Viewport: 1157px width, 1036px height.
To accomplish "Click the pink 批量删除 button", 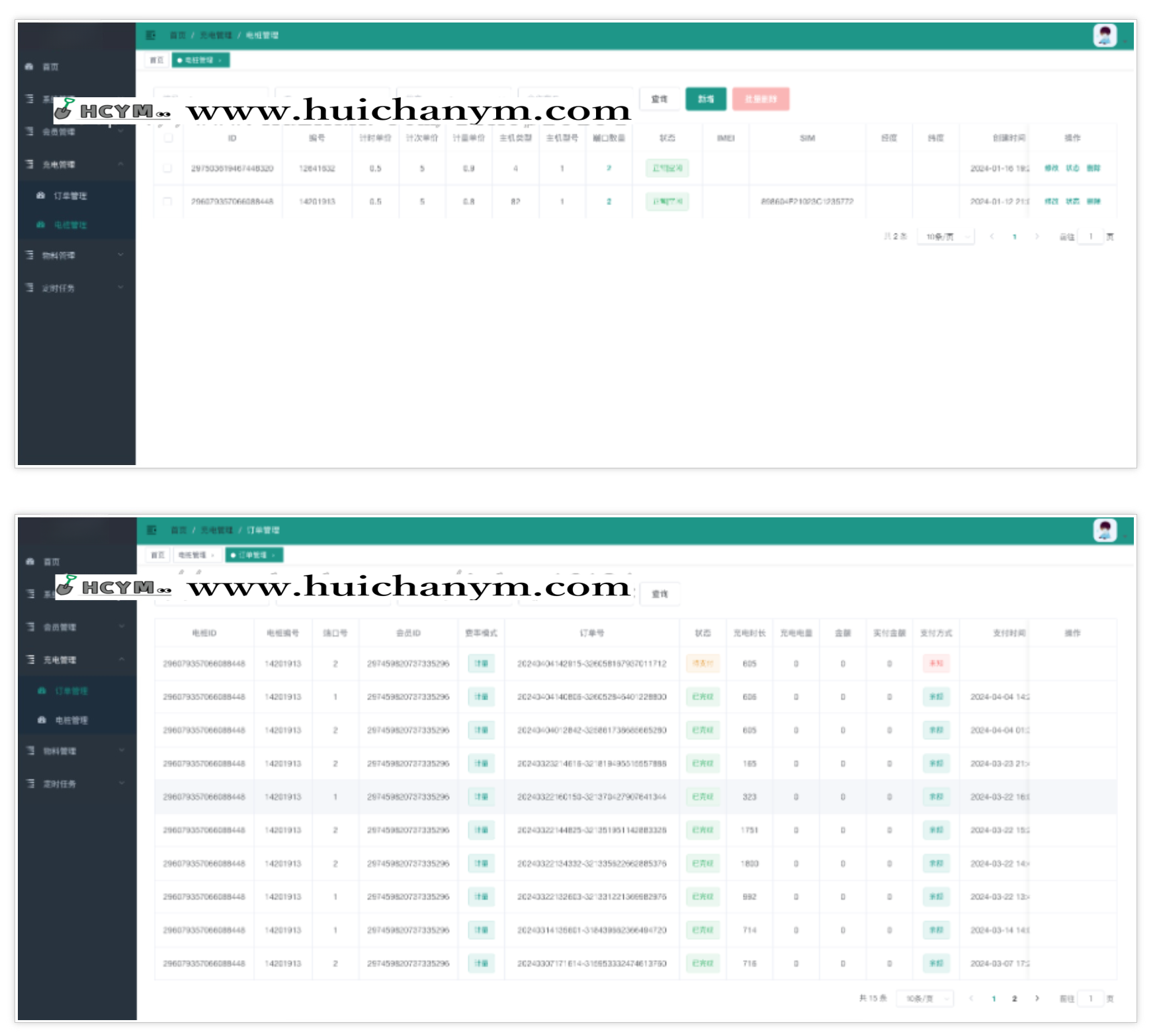I will tap(760, 99).
